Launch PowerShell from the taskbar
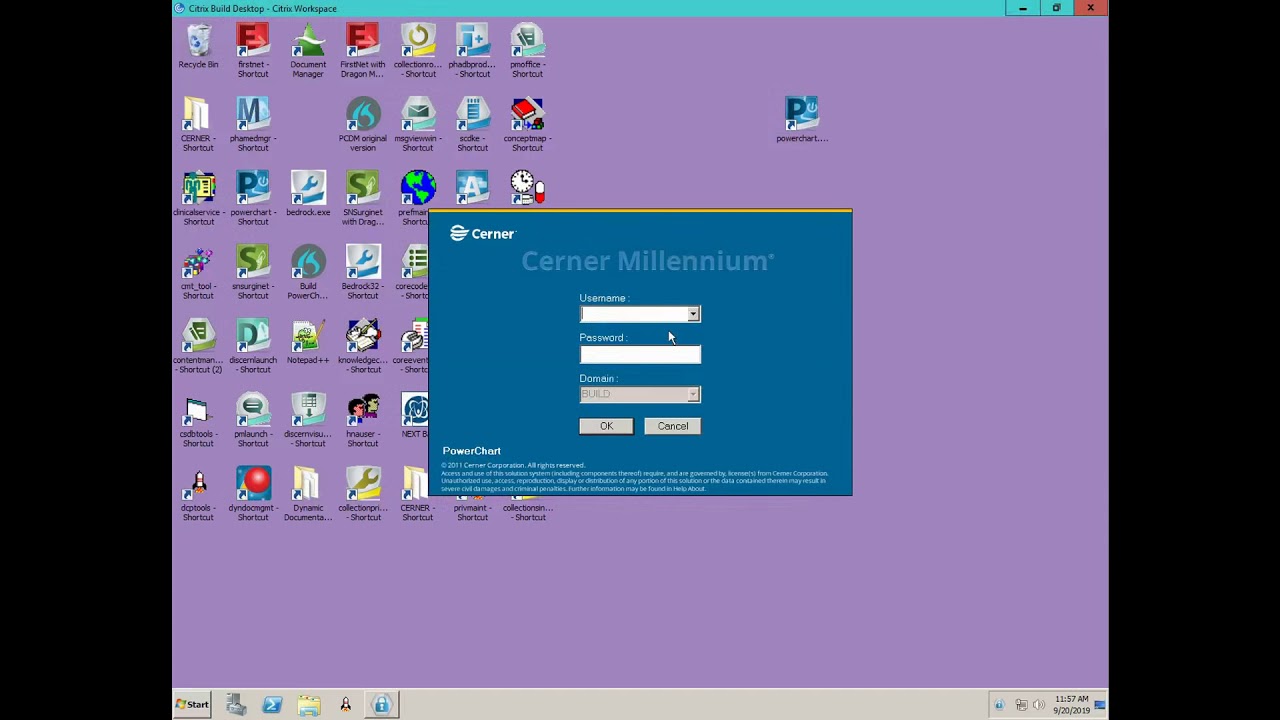1280x720 pixels. point(272,705)
